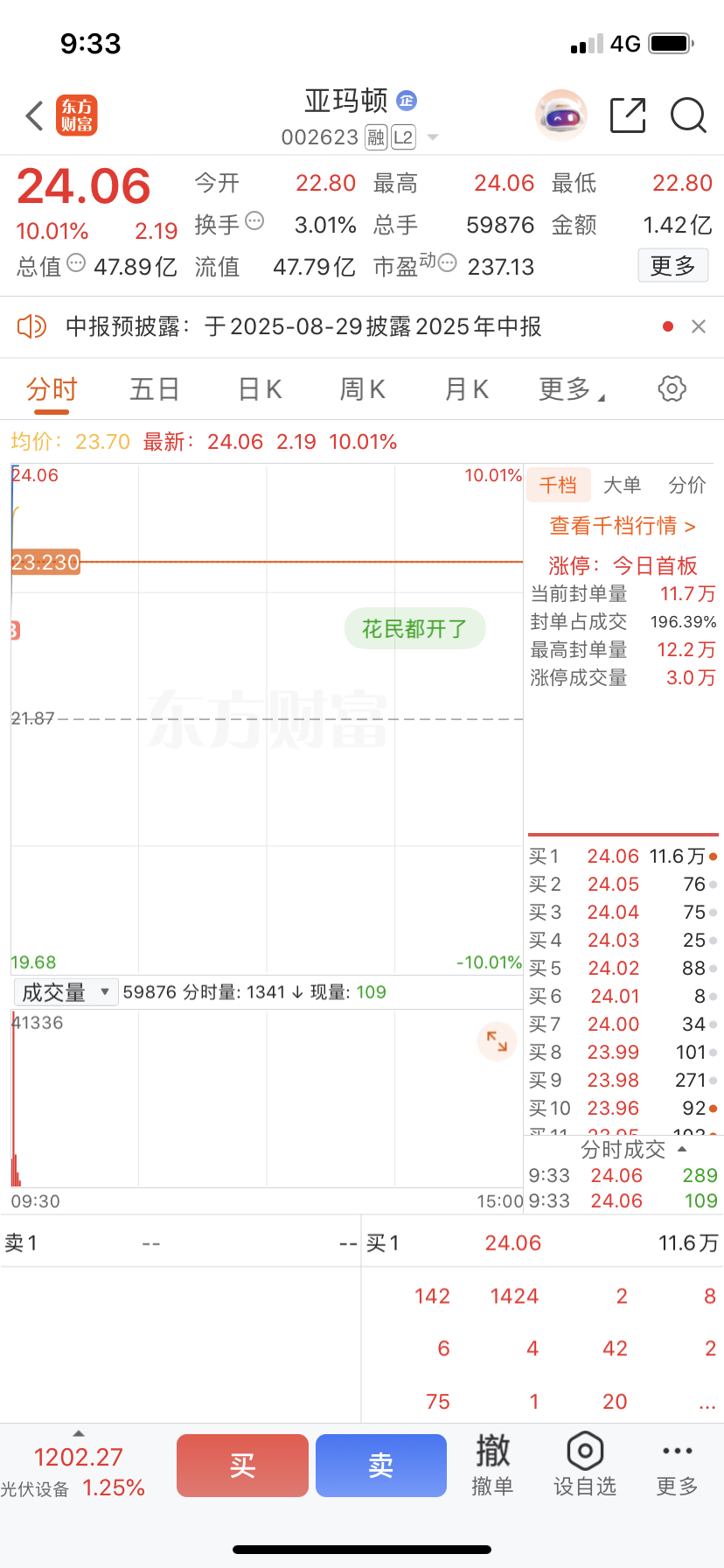Open info bubble next to 总值

[76, 262]
